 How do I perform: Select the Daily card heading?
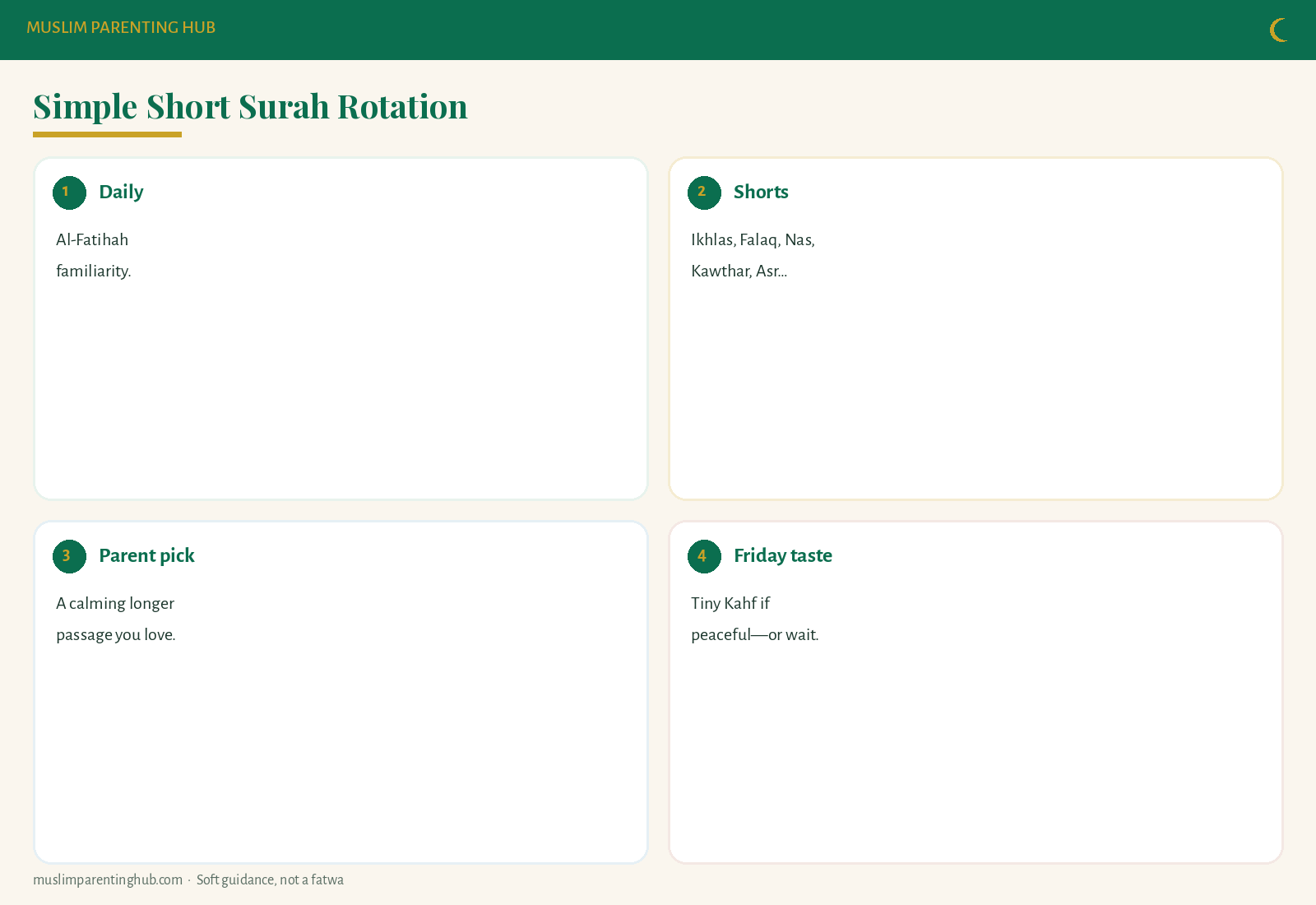point(121,192)
